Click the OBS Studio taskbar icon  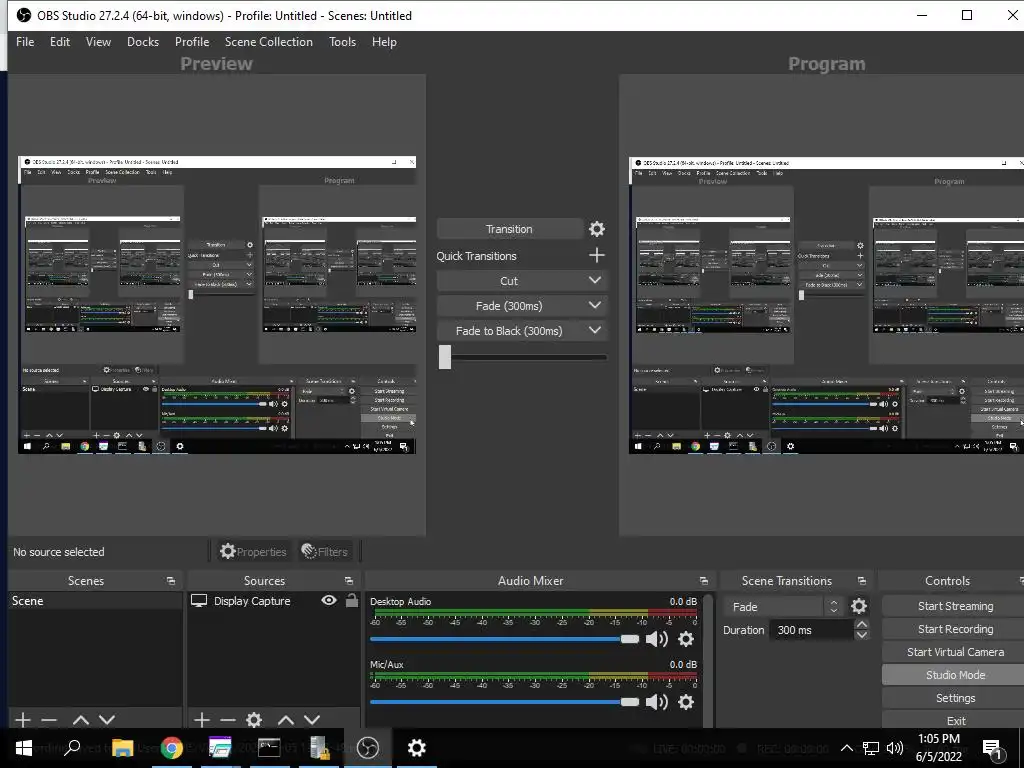click(368, 748)
